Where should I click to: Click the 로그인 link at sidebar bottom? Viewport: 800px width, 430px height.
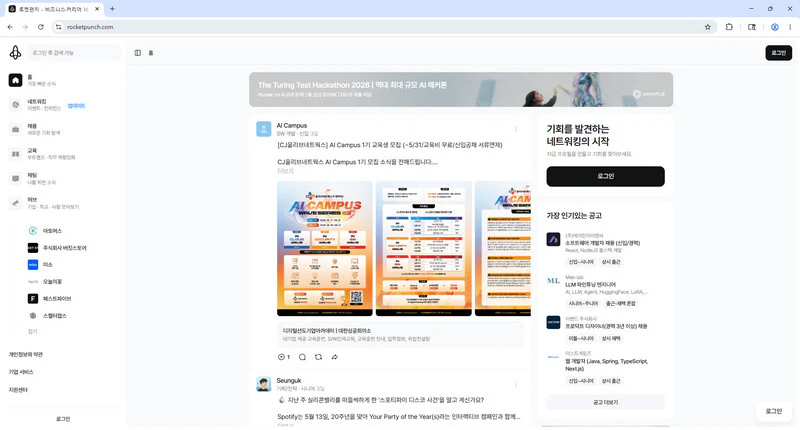(x=63, y=419)
